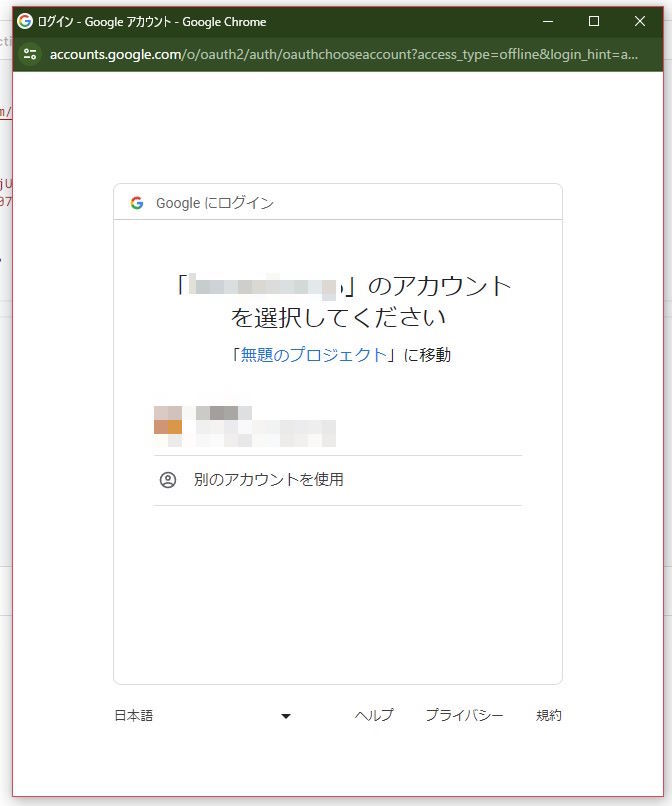The height and width of the screenshot is (806, 672).
Task: Open the ヘルプ link
Action: coord(374,715)
